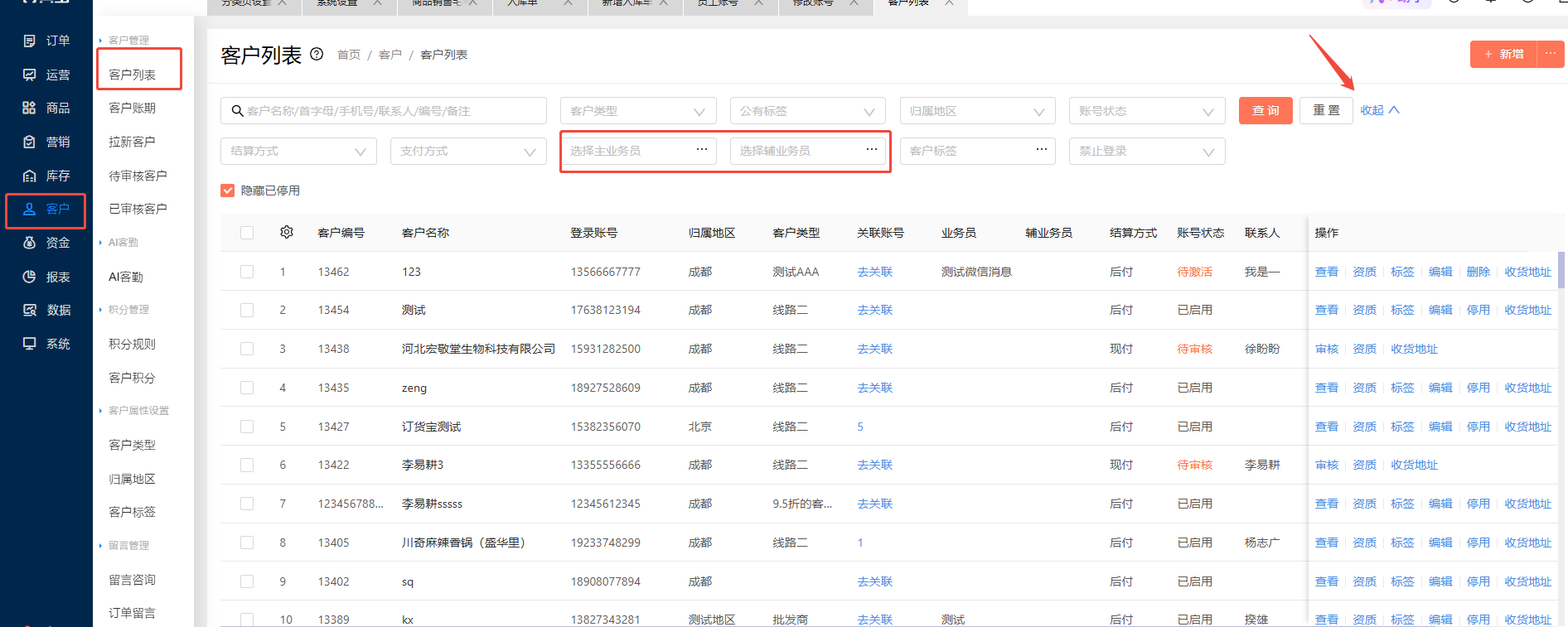This screenshot has width=1568, height=627.
Task: Tick the select-all checkbox in the header
Action: point(247,233)
